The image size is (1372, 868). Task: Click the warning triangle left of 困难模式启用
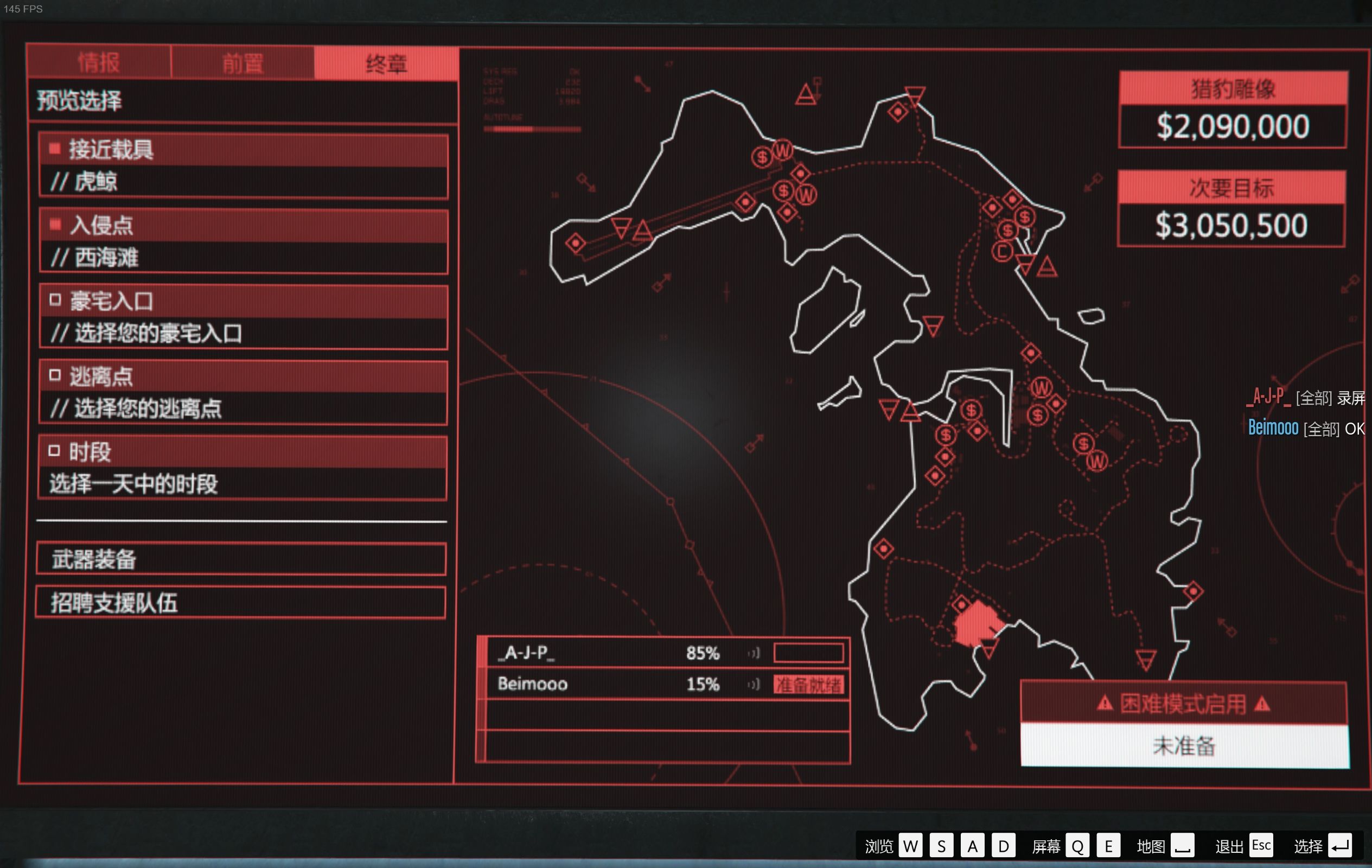click(1105, 703)
